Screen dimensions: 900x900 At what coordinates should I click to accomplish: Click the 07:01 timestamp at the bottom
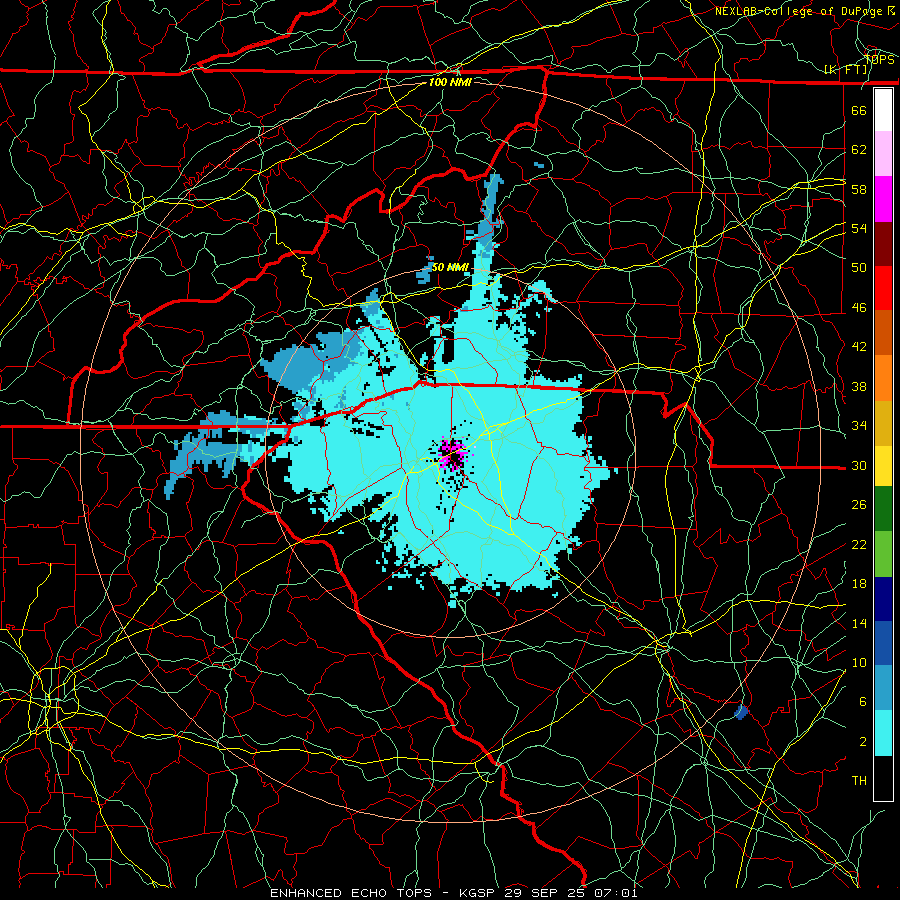coord(616,893)
